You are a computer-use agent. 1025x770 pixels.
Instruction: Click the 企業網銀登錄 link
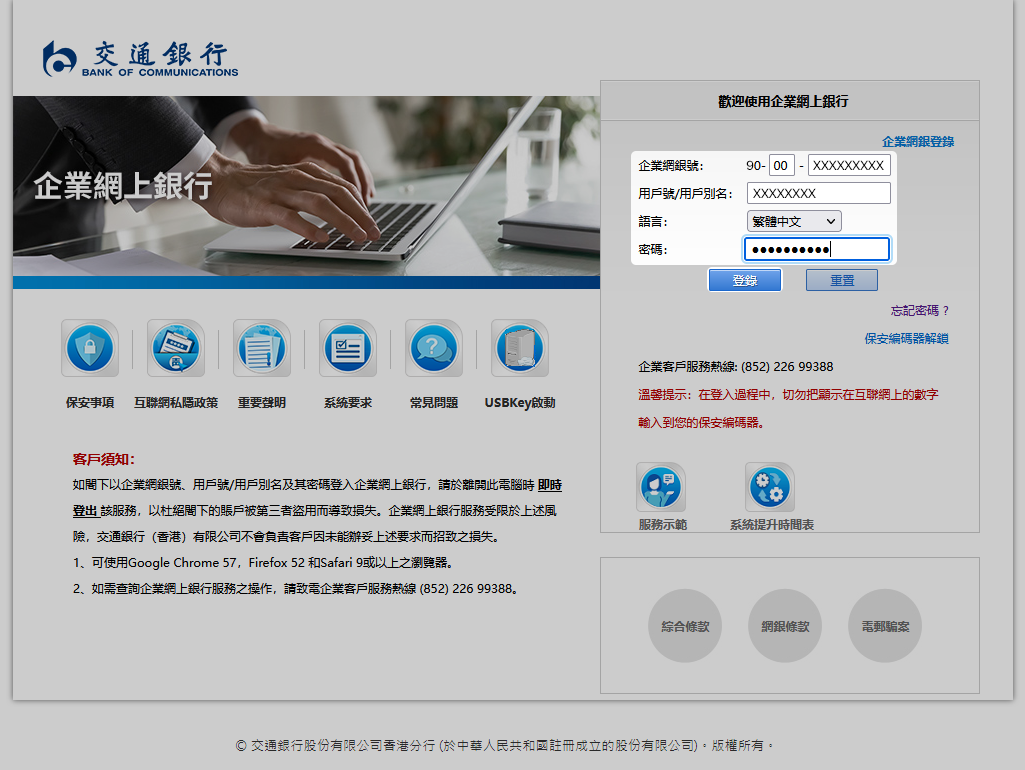click(918, 142)
